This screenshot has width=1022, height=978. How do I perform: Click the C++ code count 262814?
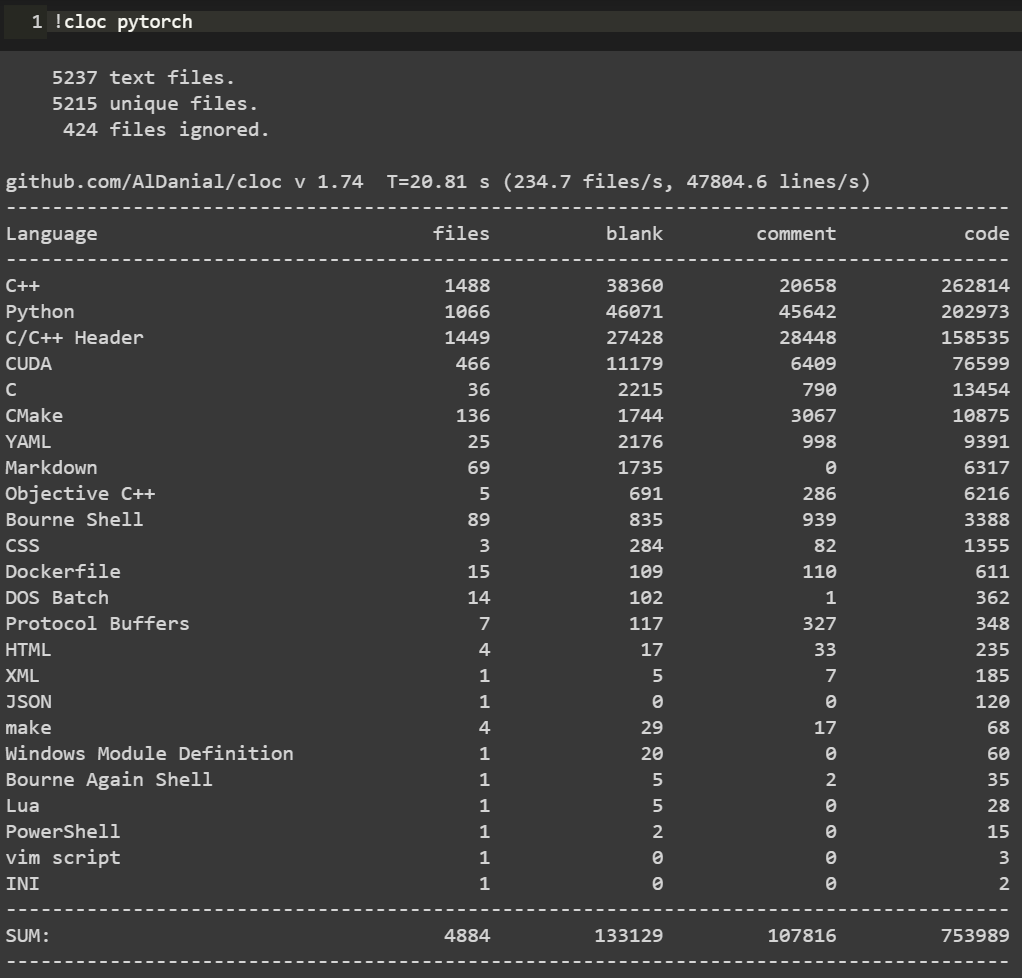pos(975,286)
